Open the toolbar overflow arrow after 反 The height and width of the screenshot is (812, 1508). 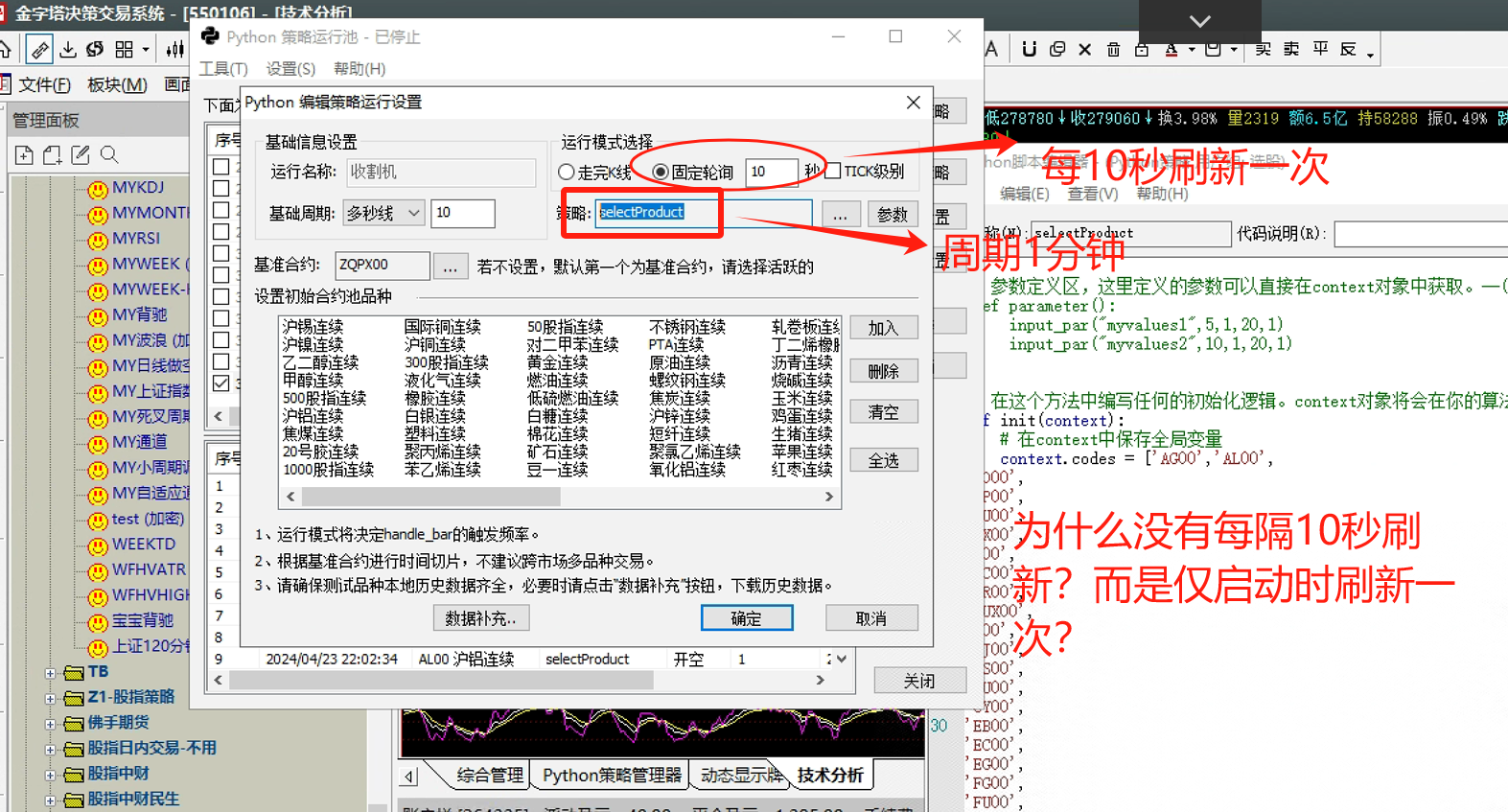[1370, 55]
